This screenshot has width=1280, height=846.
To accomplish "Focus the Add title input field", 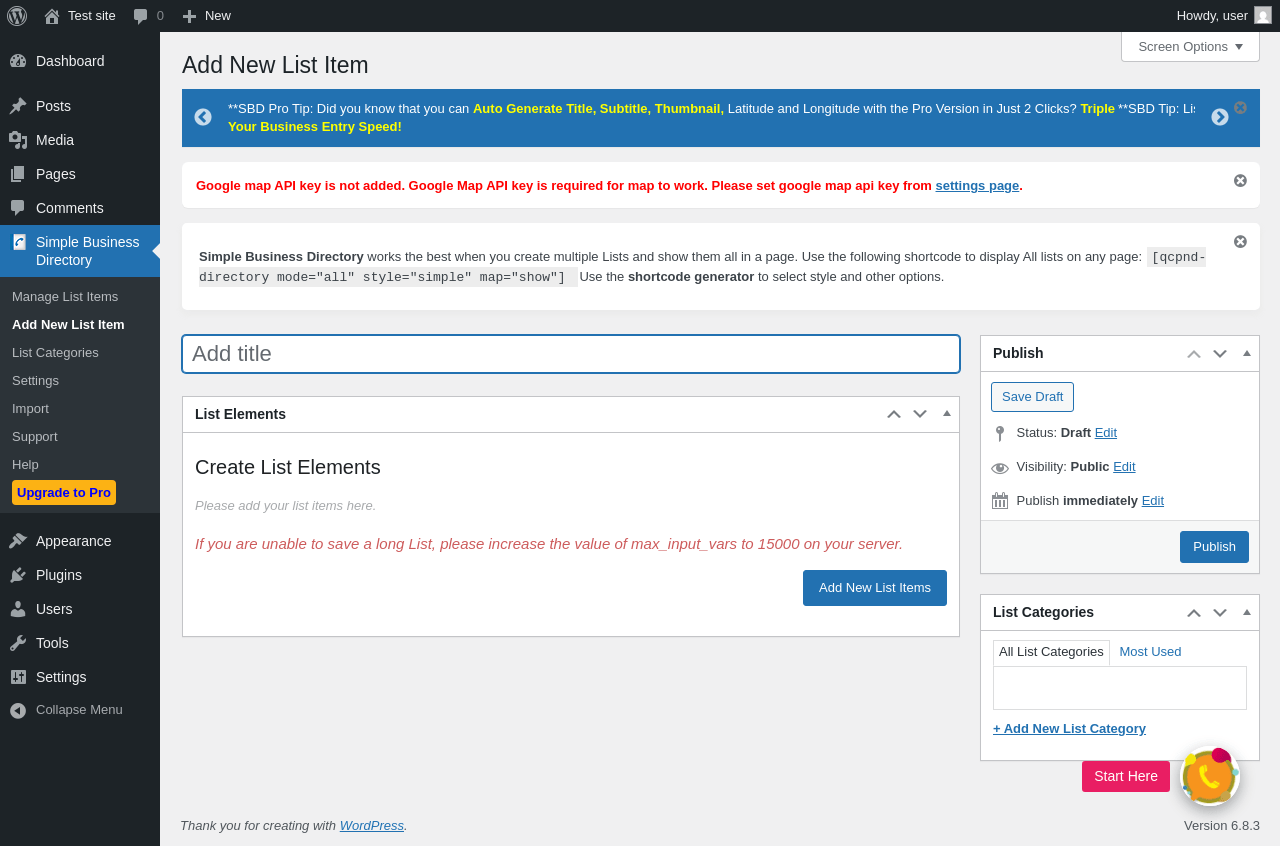I will pyautogui.click(x=571, y=354).
